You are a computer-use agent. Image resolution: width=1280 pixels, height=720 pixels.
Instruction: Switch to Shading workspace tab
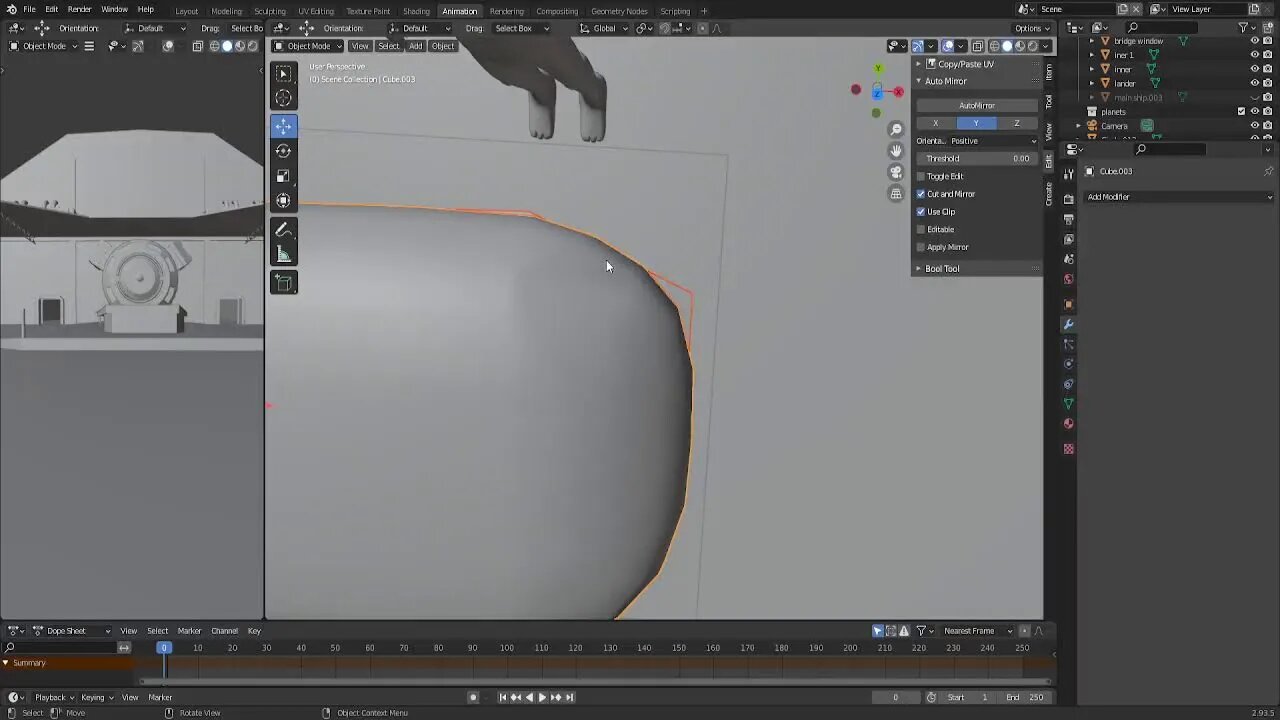pyautogui.click(x=416, y=11)
